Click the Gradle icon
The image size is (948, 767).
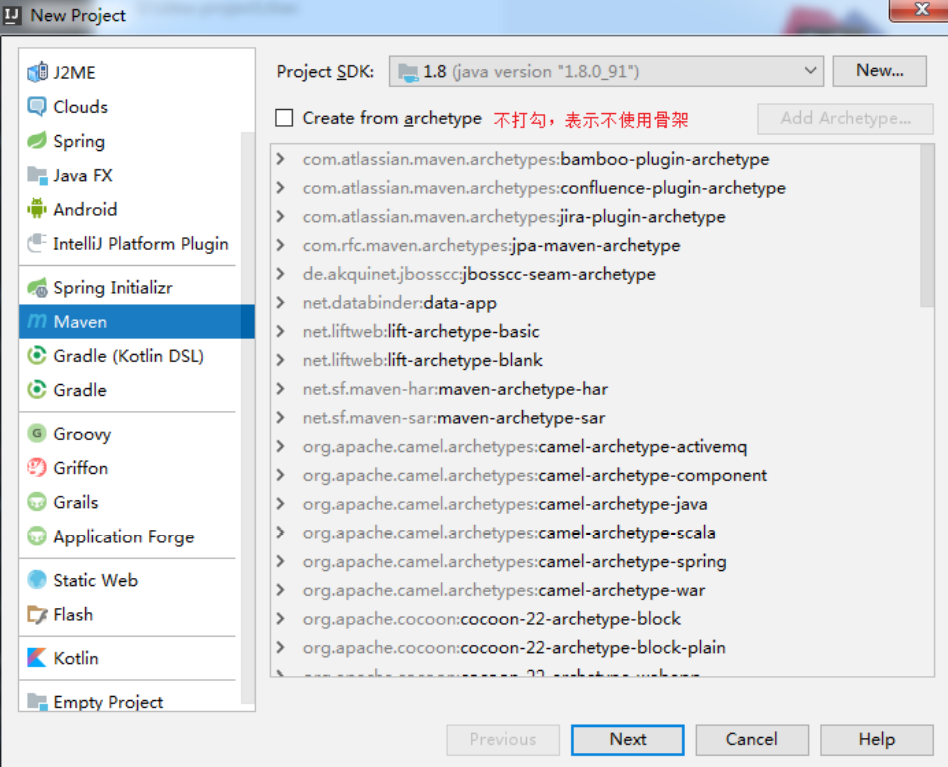37,390
